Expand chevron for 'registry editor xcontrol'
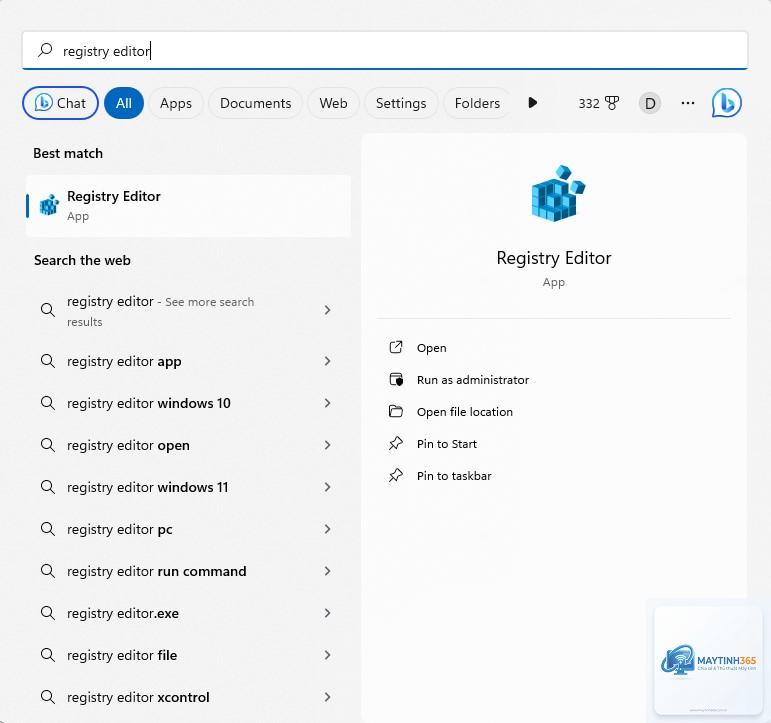Image resolution: width=771 pixels, height=723 pixels. click(x=327, y=697)
